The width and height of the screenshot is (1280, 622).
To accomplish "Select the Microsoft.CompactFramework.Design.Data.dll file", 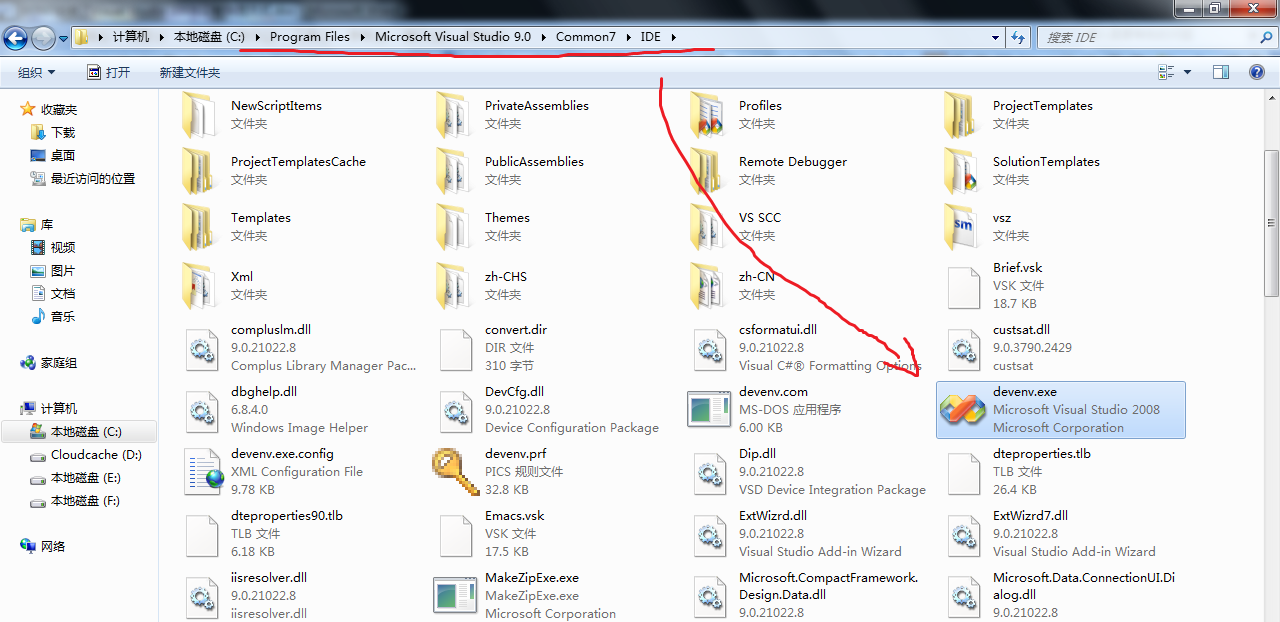I will click(x=828, y=586).
